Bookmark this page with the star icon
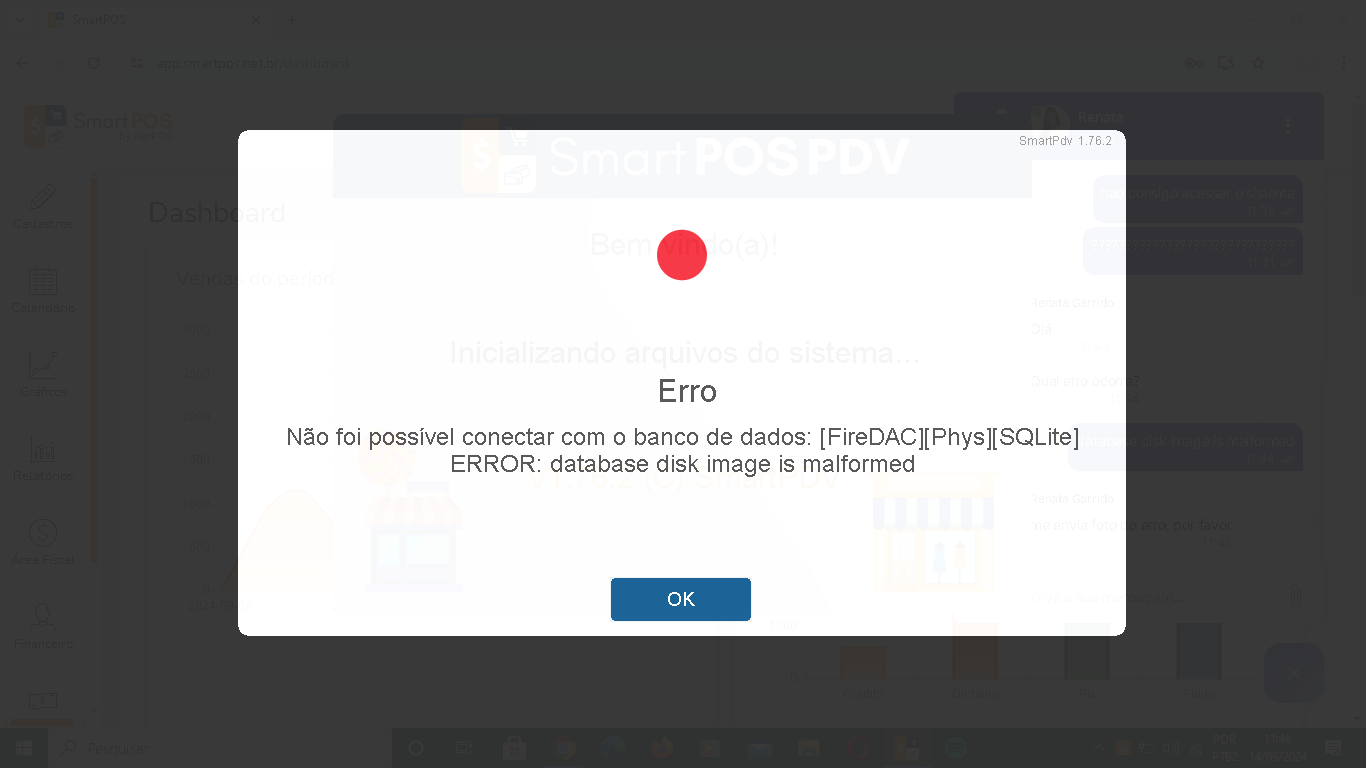Screen dimensions: 1366x768 tap(1258, 63)
